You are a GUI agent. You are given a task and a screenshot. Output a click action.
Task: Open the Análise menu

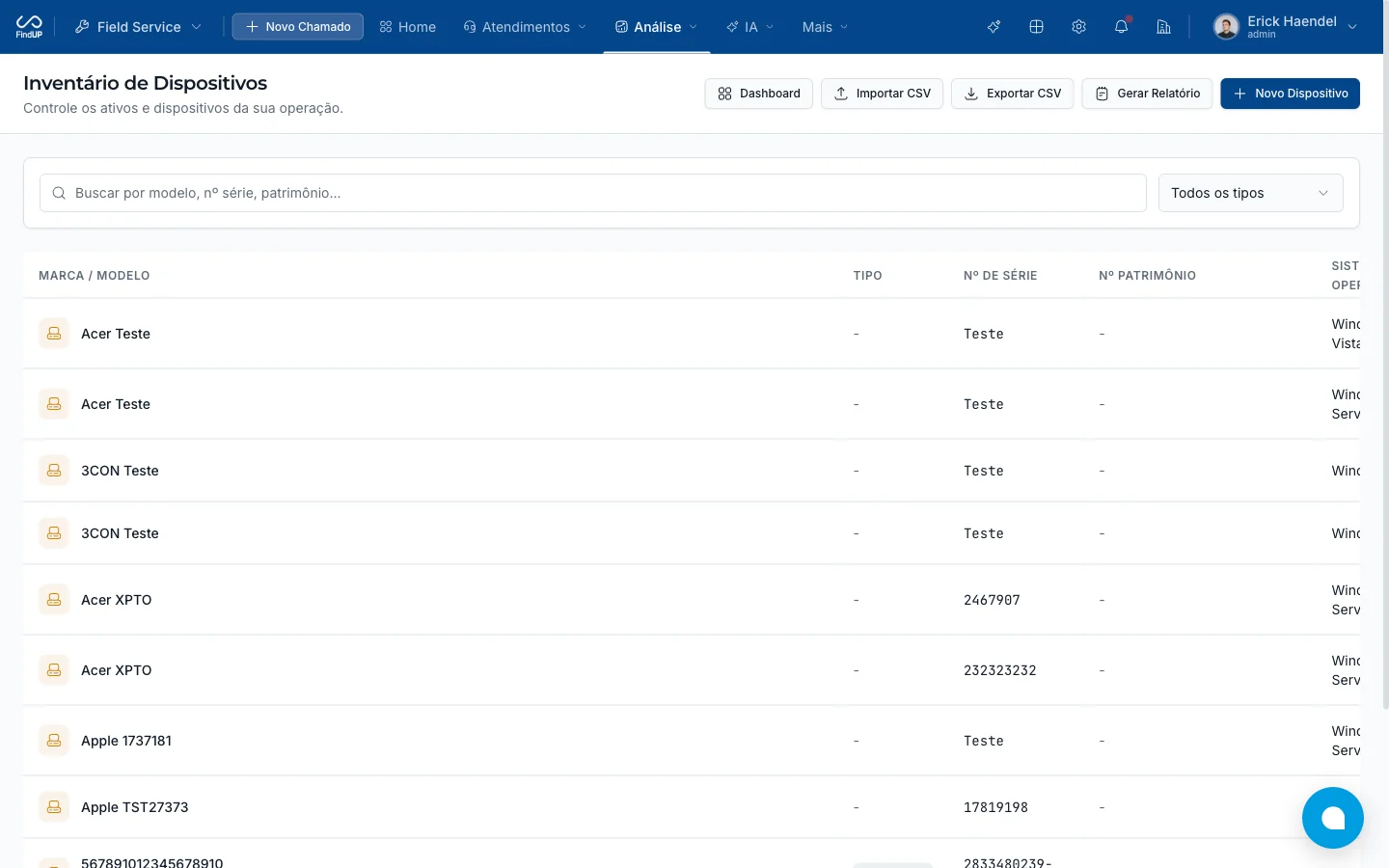(656, 27)
